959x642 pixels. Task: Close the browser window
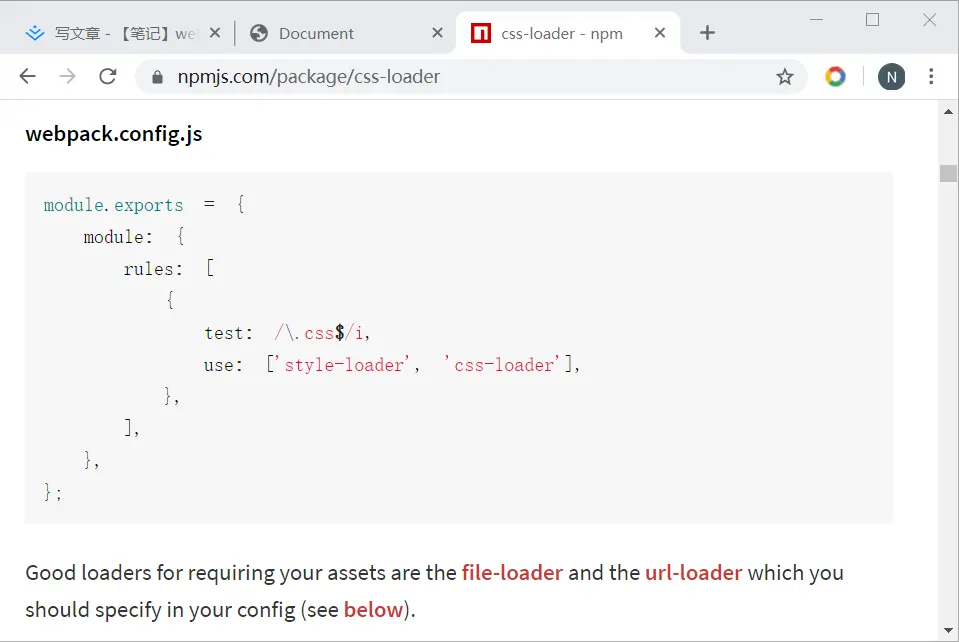[929, 20]
